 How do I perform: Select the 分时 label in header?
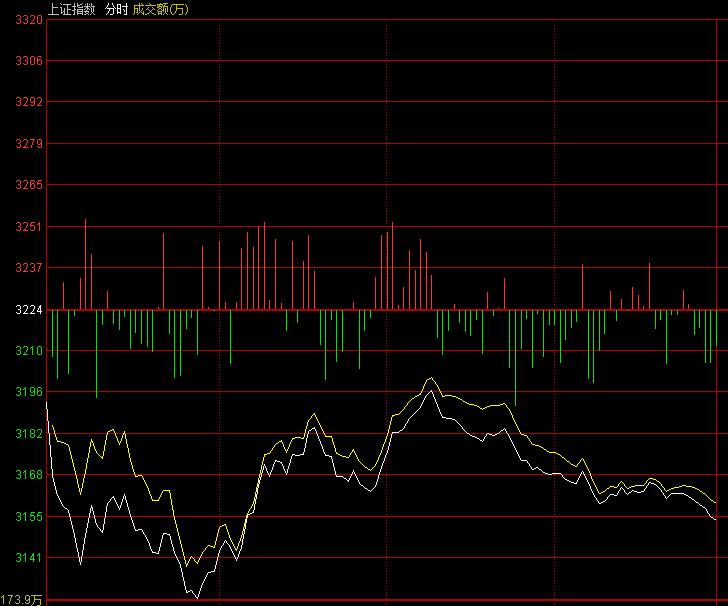click(x=116, y=9)
